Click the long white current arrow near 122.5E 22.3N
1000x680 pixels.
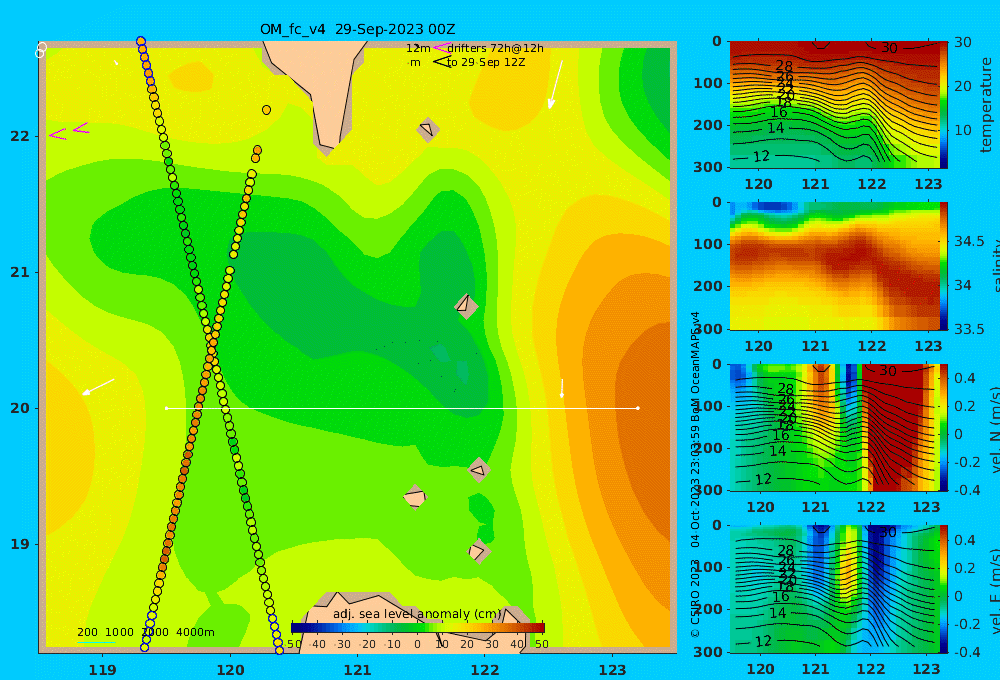[555, 85]
